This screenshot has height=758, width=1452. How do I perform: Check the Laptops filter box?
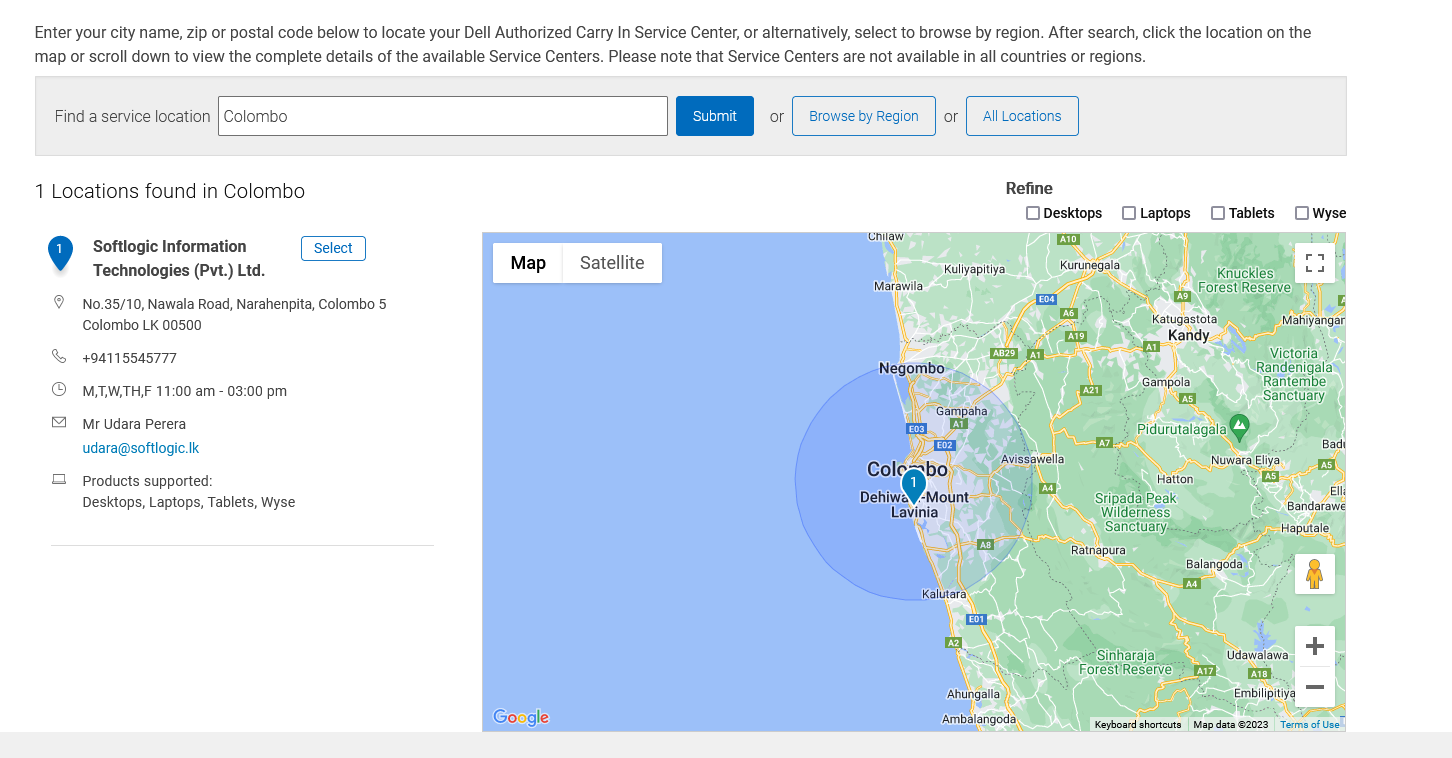[1129, 213]
